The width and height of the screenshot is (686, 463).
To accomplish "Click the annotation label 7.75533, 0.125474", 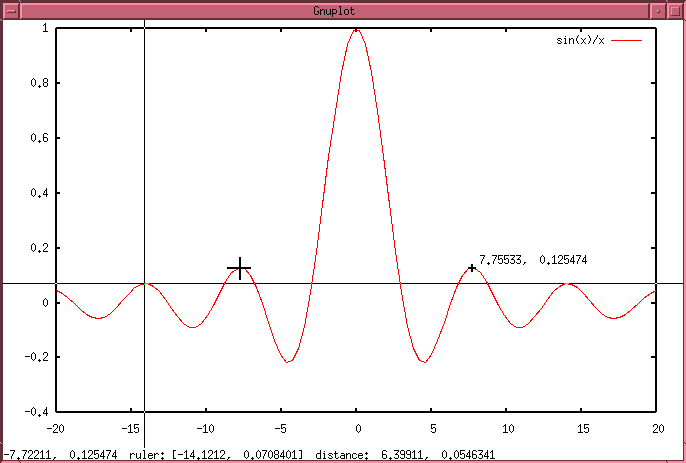I will click(533, 260).
